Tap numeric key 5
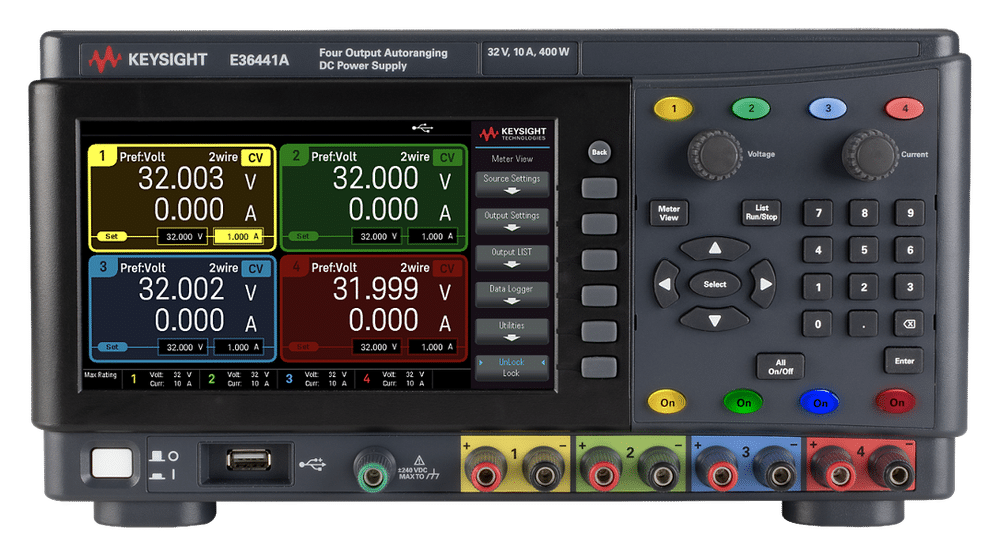The image size is (1000, 556). pos(864,250)
